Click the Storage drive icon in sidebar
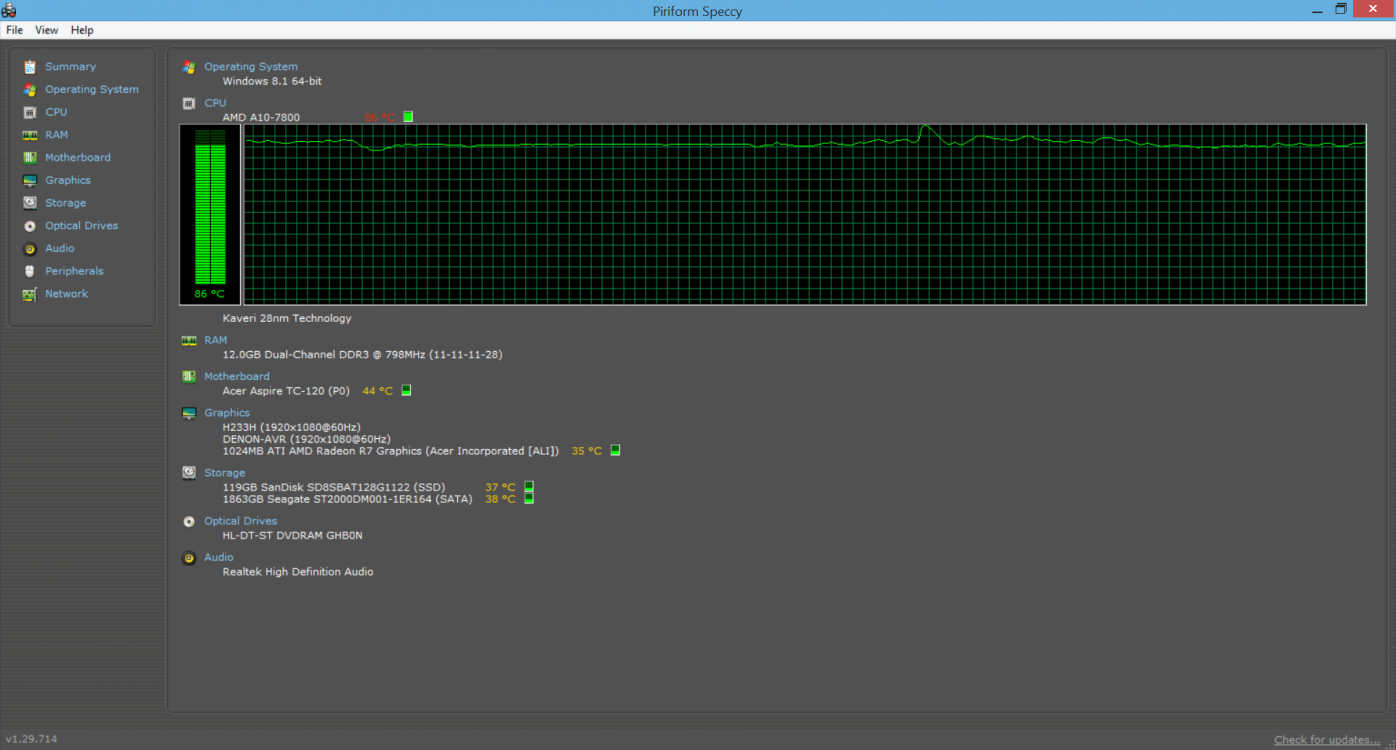1396x750 pixels. (x=30, y=203)
